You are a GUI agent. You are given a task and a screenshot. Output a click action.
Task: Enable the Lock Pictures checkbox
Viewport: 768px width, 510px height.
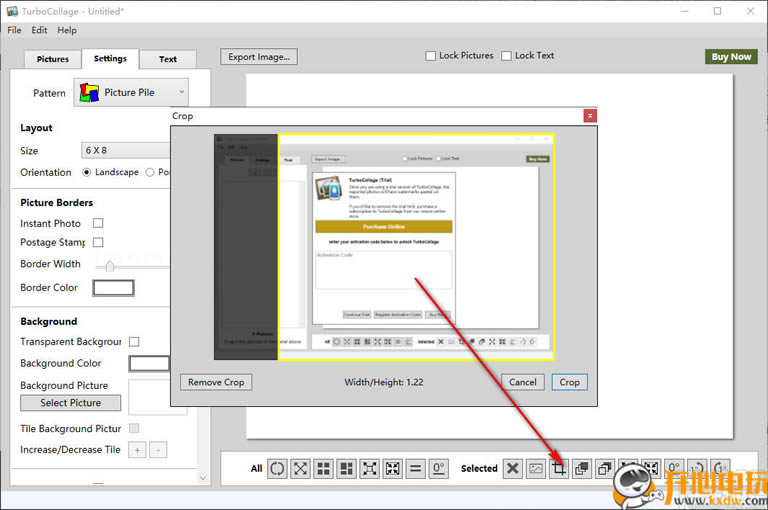pos(431,56)
